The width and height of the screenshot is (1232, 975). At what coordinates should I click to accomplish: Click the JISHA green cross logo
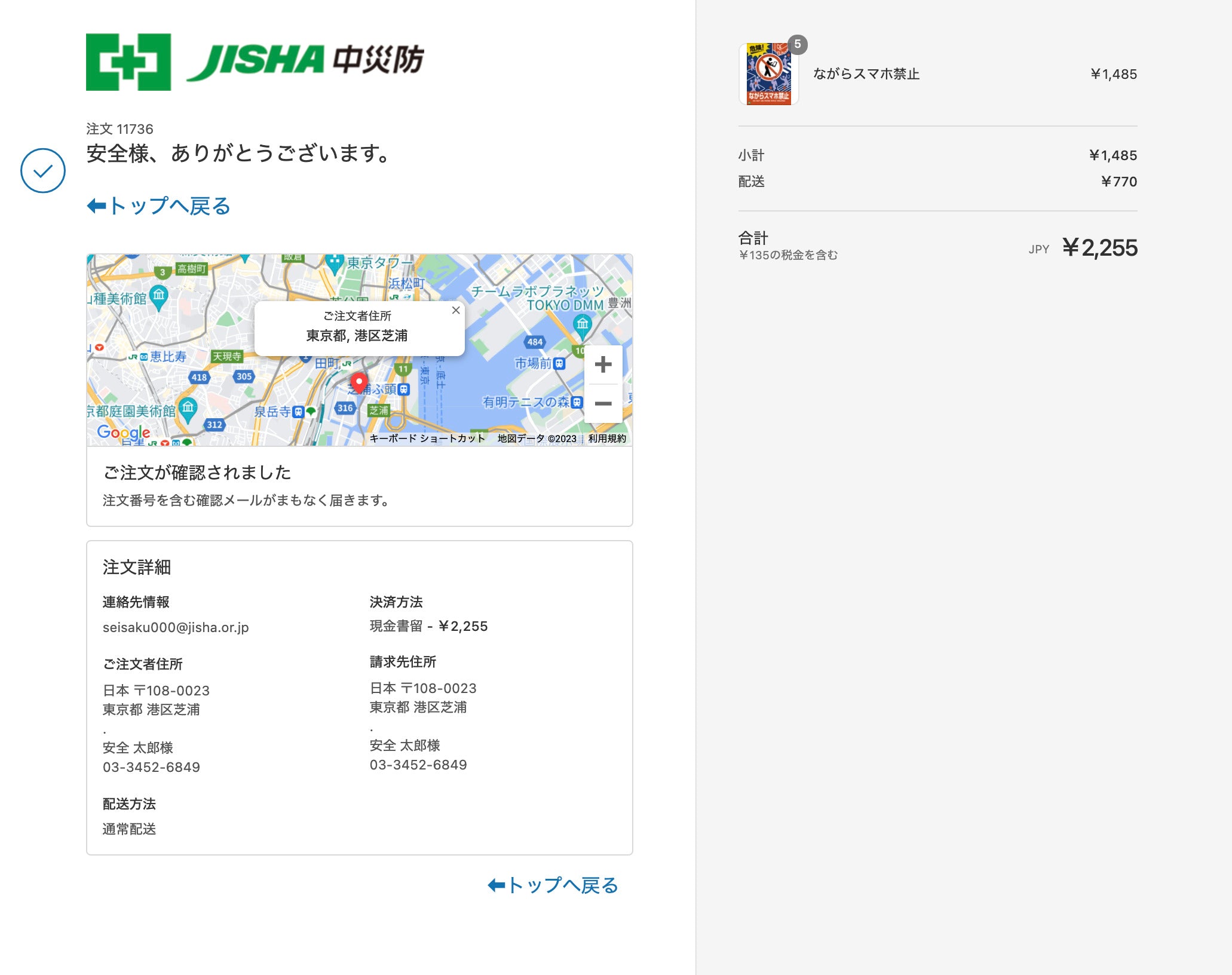[128, 62]
